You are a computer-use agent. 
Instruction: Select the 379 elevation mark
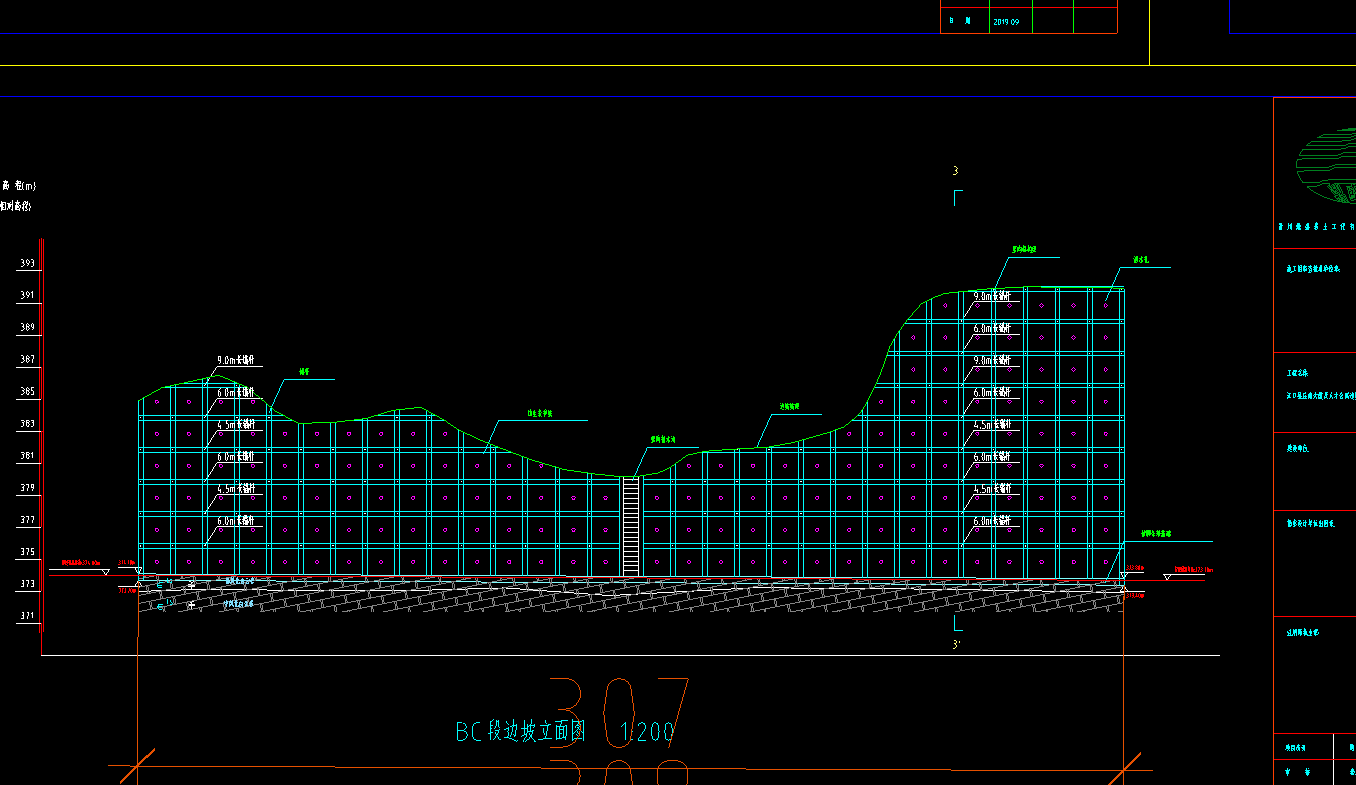[x=27, y=488]
